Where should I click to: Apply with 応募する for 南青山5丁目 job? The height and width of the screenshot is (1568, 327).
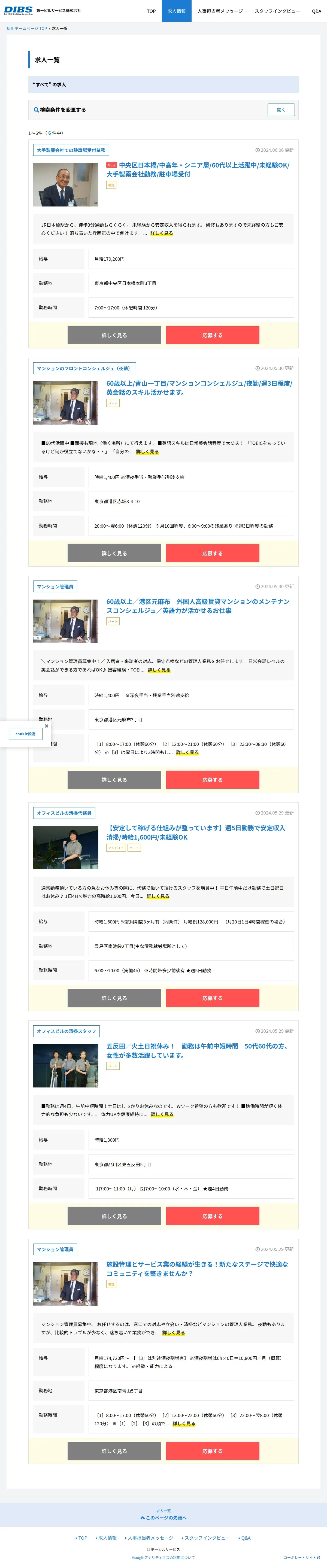point(213,1451)
